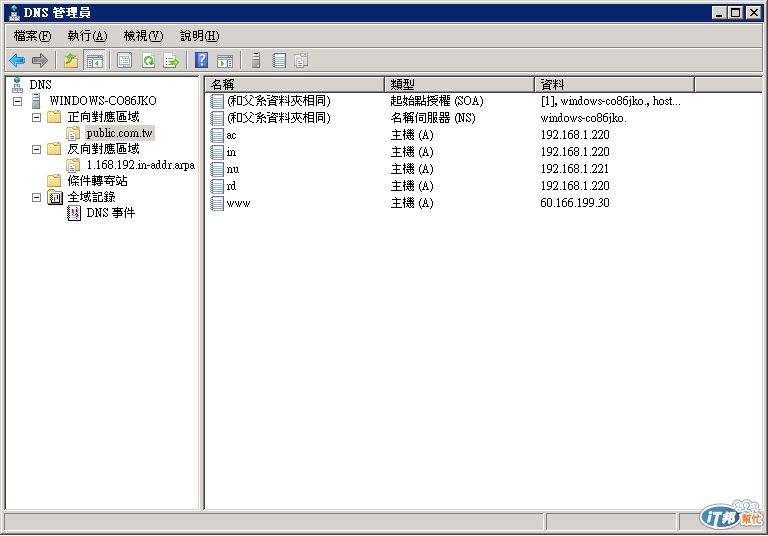Select 條件轉寄站 folder in tree
The width and height of the screenshot is (768, 536).
click(x=97, y=181)
